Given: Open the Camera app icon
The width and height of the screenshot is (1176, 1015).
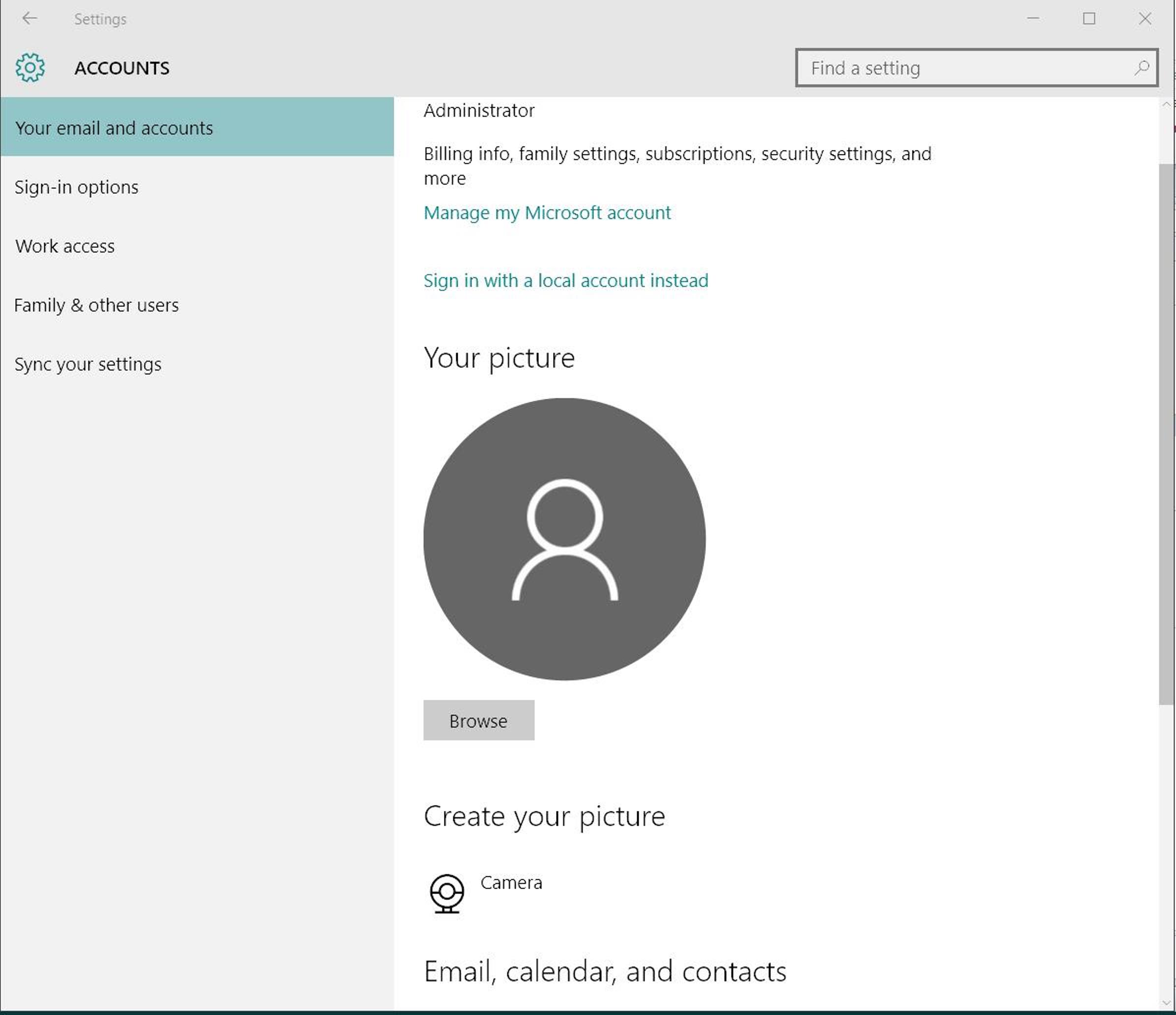Looking at the screenshot, I should 447,893.
